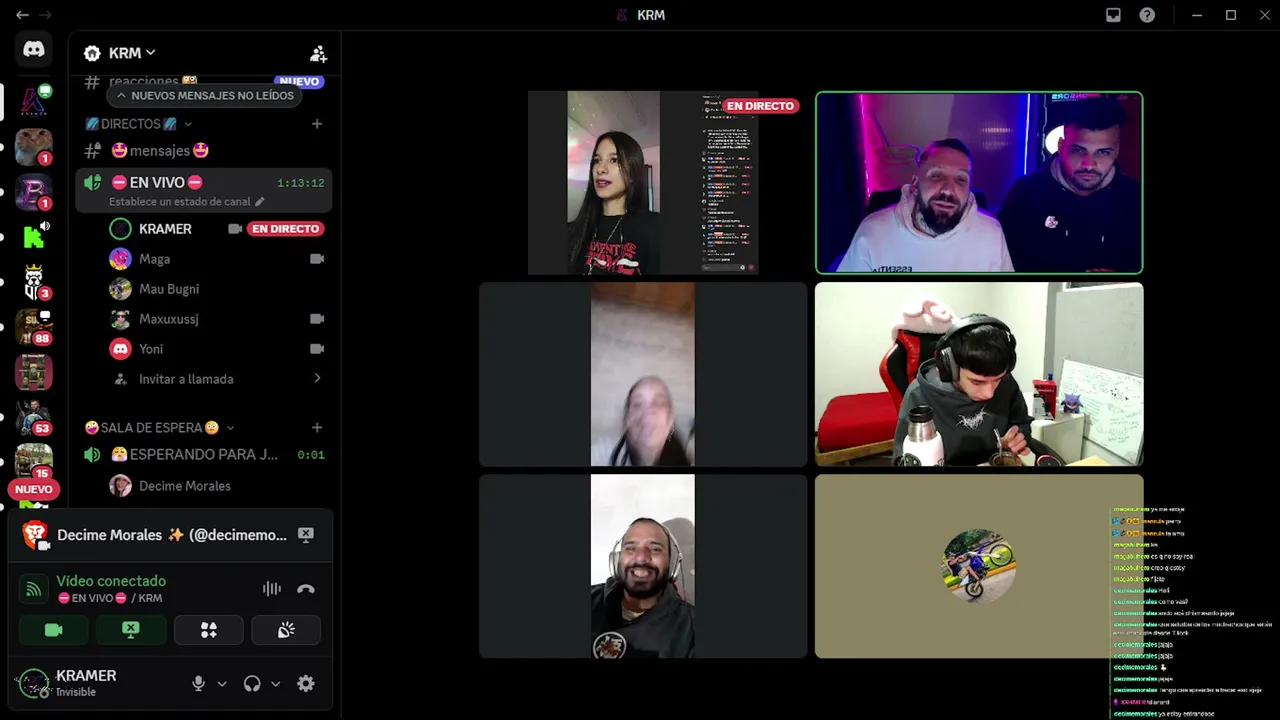Screen dimensions: 1280x720
Task: Click the 1:13:12 call timer
Action: click(x=301, y=183)
